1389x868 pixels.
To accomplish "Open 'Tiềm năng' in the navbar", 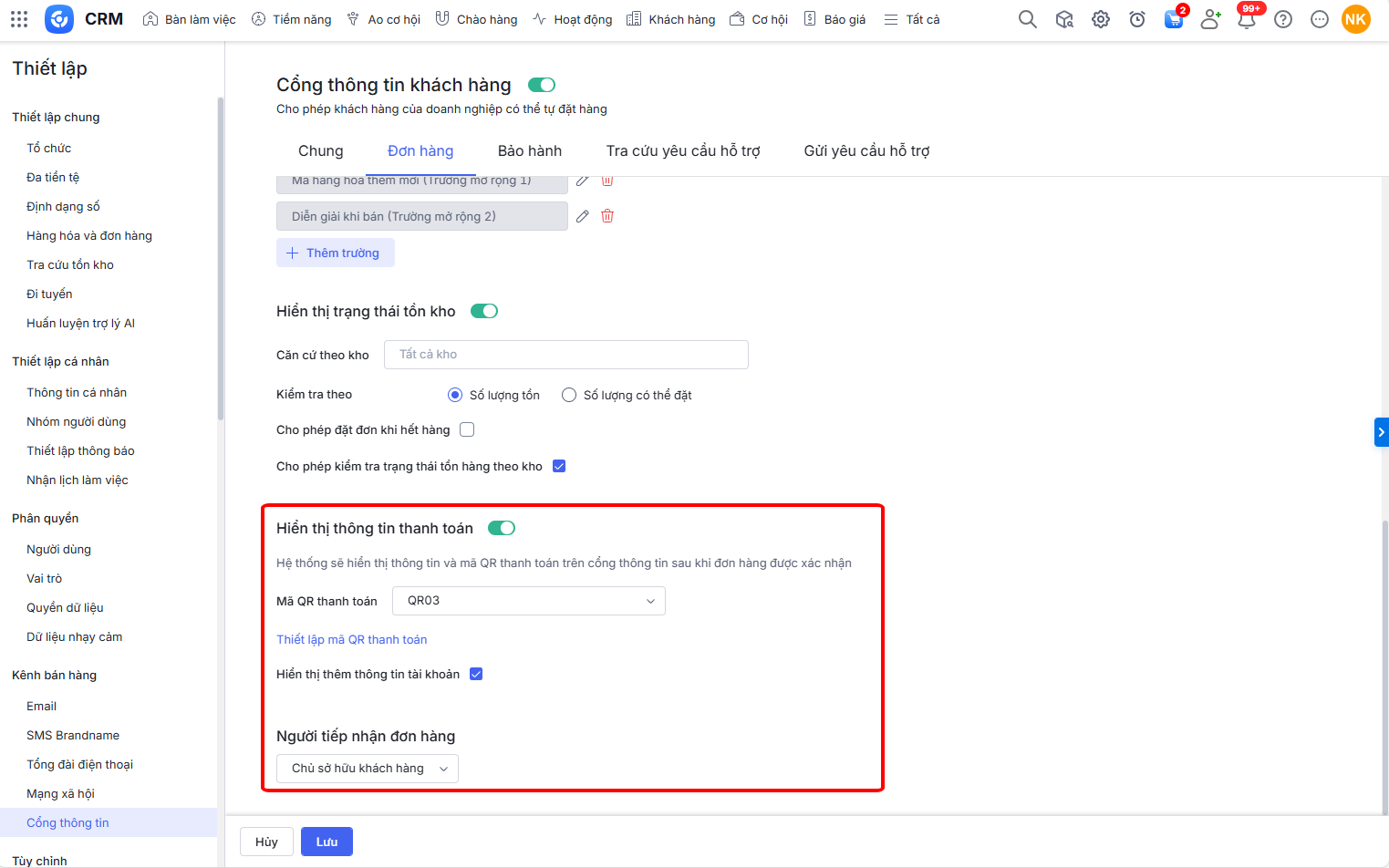I will [291, 19].
